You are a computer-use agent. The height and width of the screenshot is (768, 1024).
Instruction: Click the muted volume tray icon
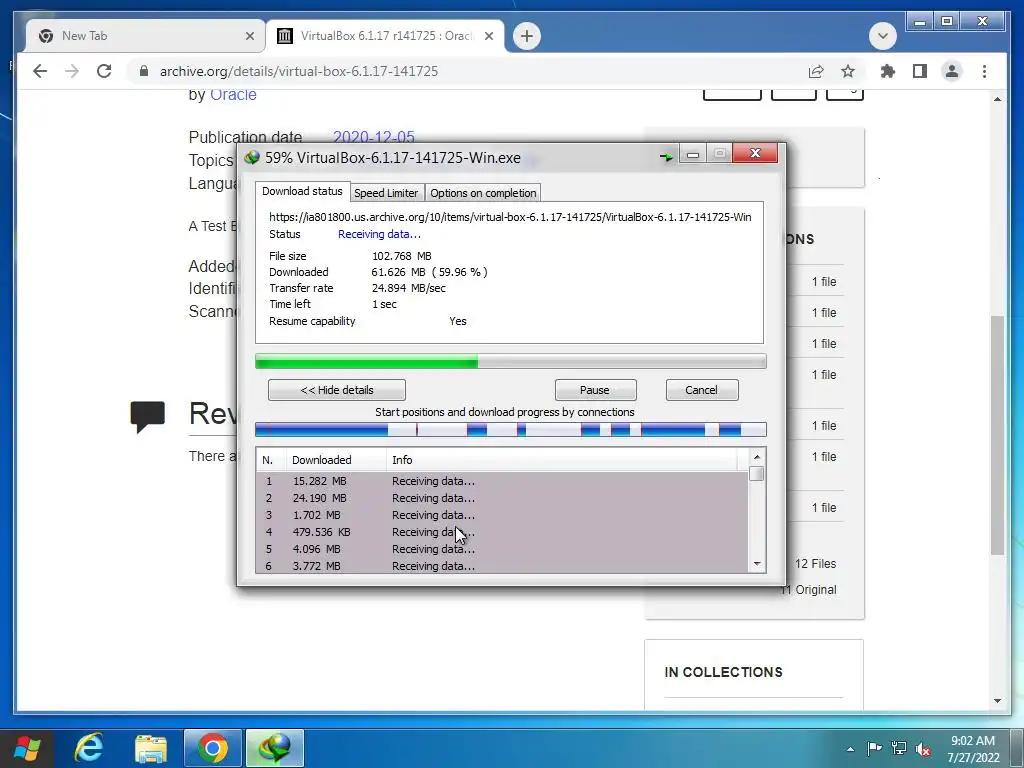coord(923,749)
